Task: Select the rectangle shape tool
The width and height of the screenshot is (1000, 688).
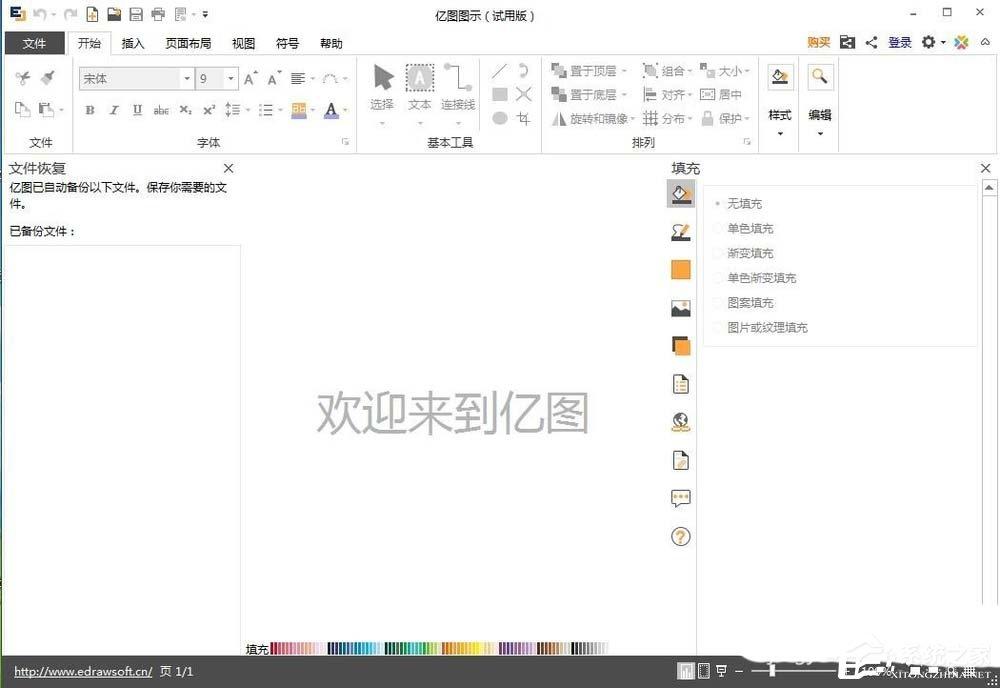Action: click(500, 94)
